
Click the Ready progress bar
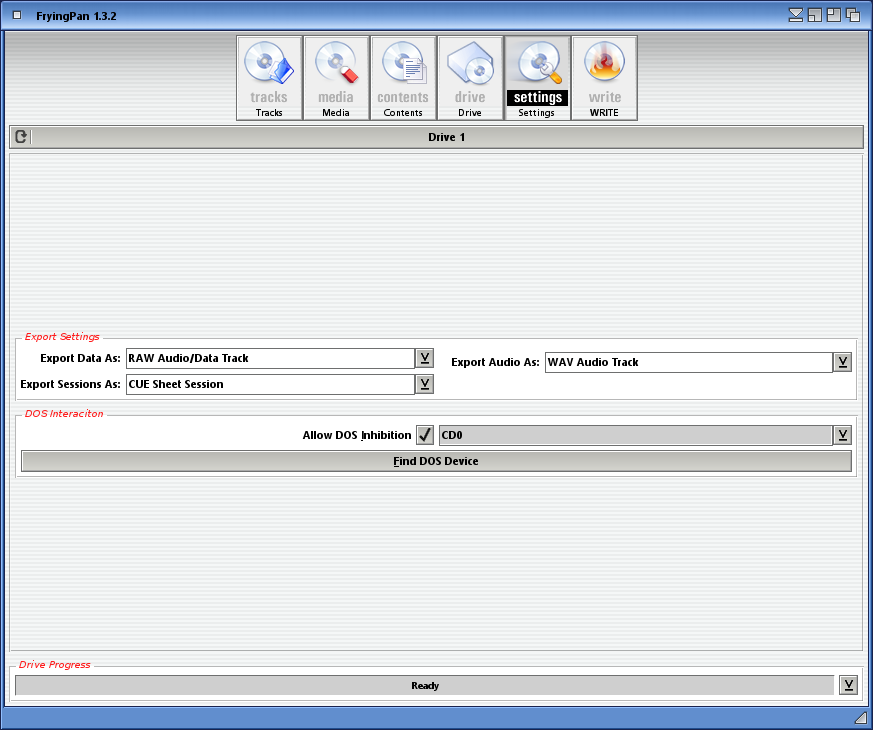coord(424,685)
